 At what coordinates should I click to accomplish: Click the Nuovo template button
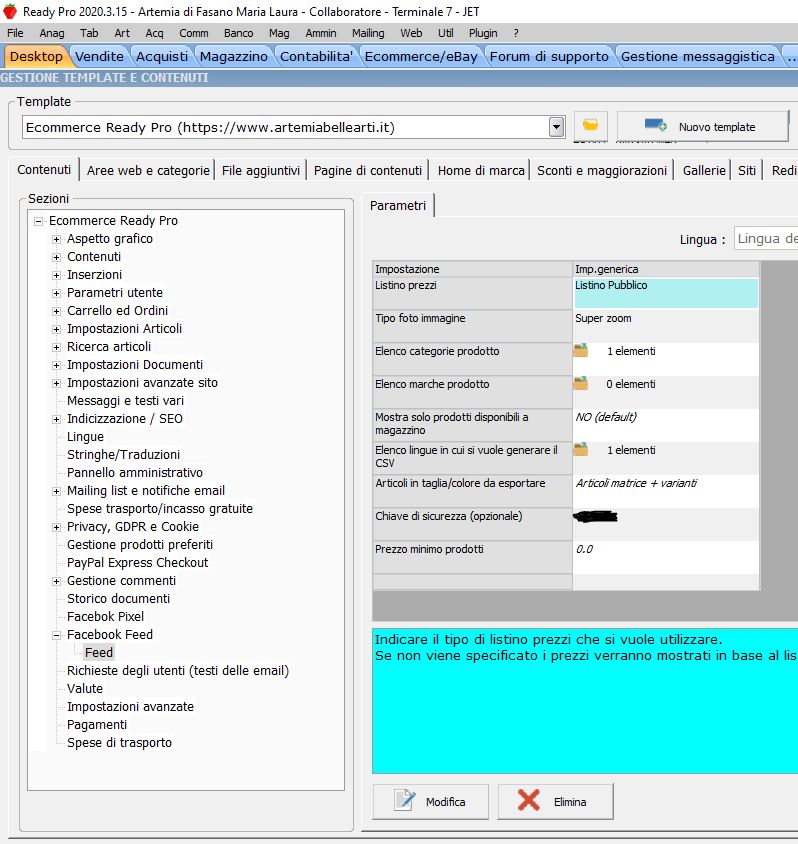(702, 126)
